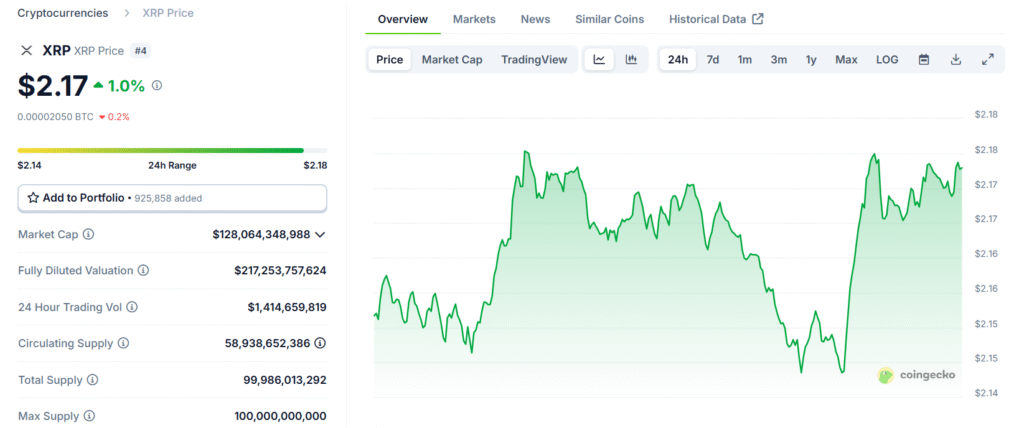
Task: Open the Markets tab
Action: click(x=474, y=19)
